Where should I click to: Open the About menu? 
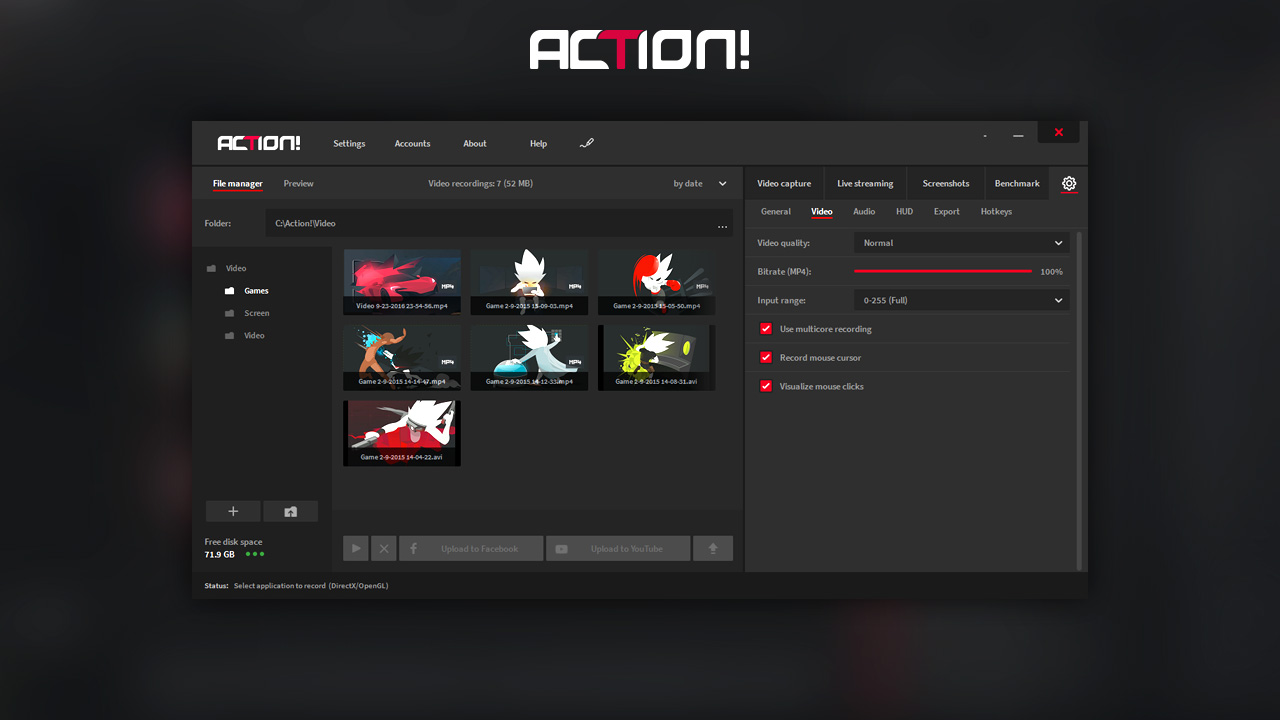(x=475, y=144)
